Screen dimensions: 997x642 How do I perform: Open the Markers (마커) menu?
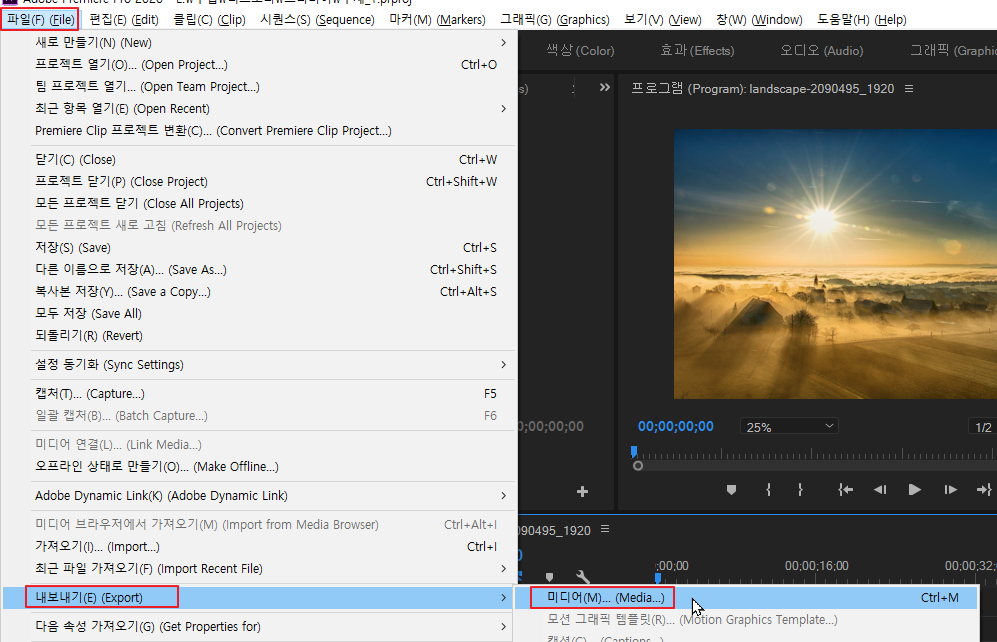coord(437,20)
